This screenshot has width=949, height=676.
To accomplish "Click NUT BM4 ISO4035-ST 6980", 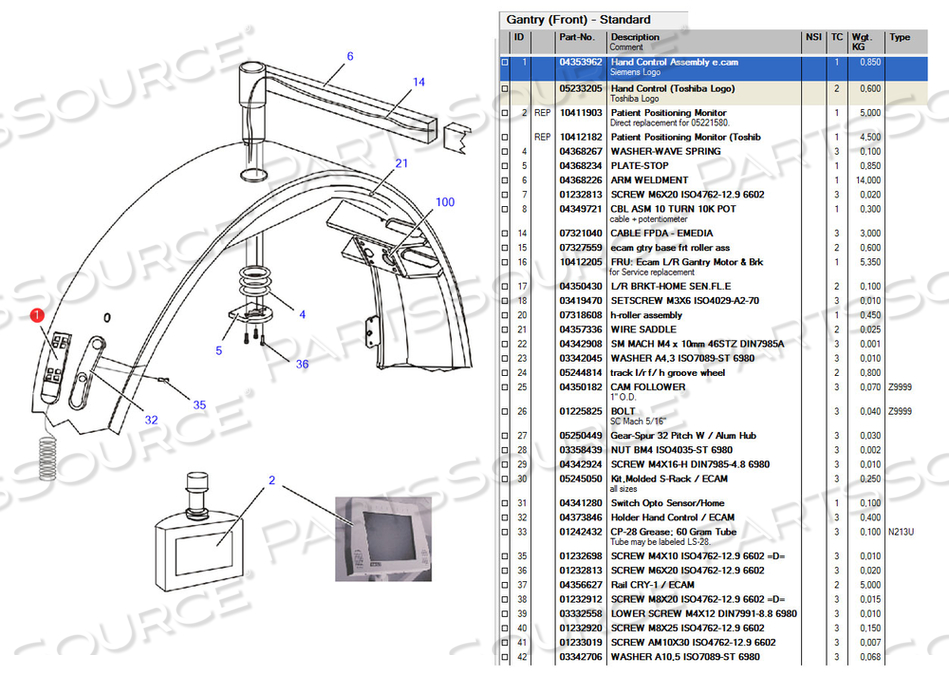I will (x=671, y=450).
